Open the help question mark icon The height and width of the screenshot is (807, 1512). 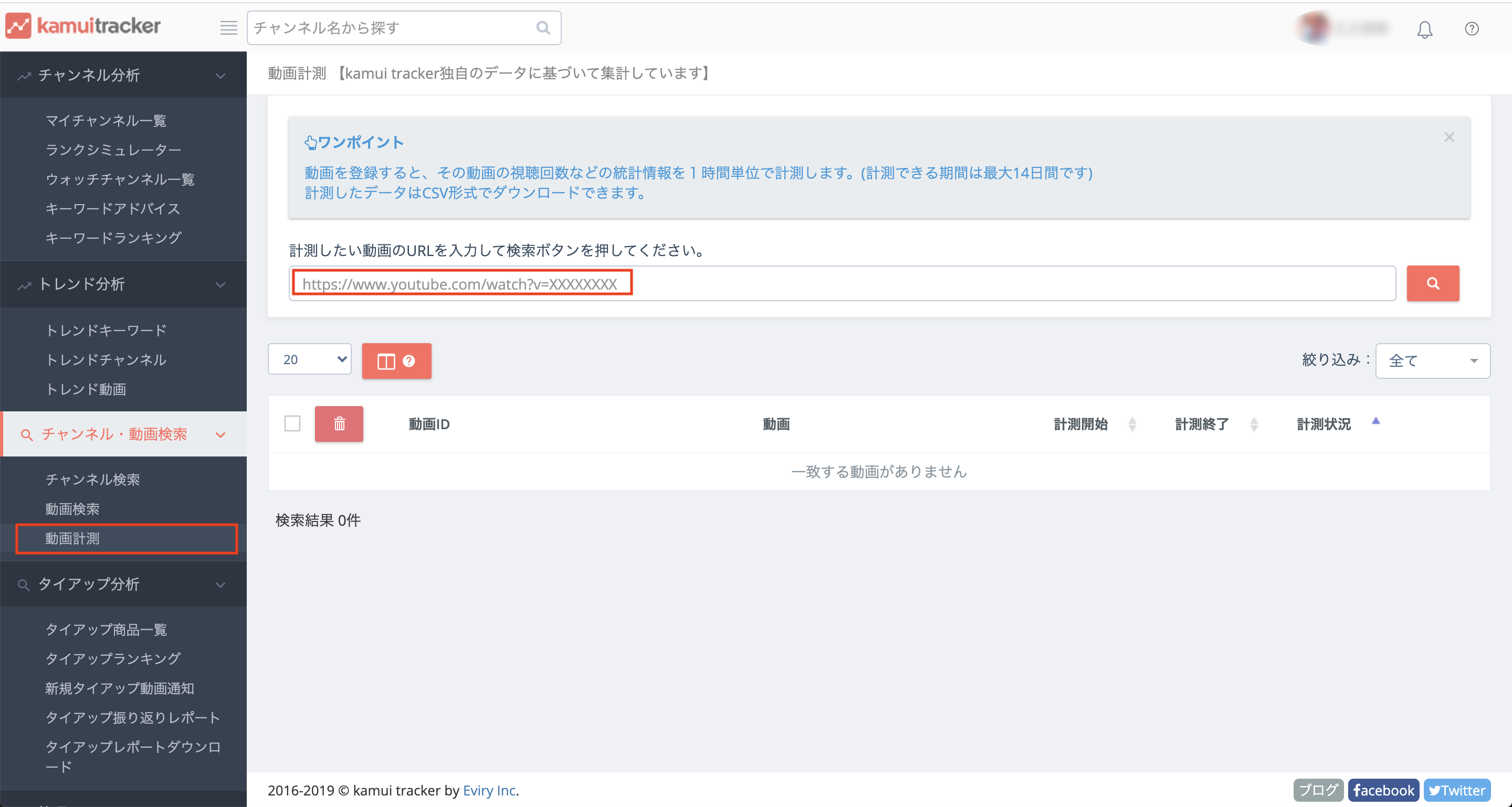[1471, 29]
